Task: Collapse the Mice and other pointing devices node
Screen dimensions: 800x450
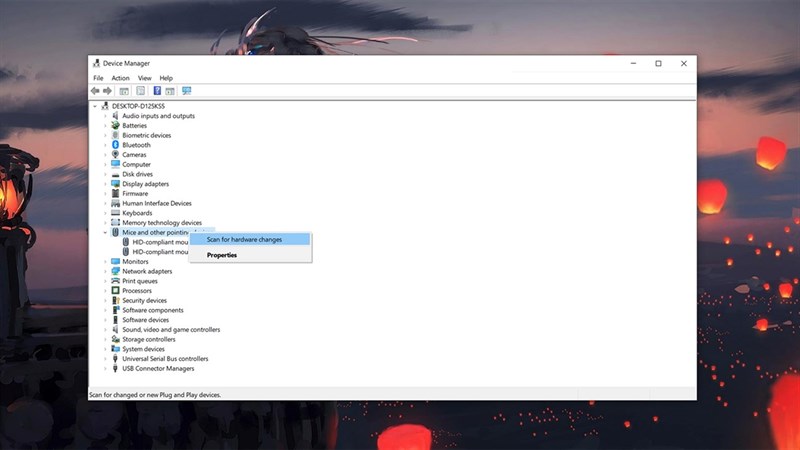Action: 106,233
